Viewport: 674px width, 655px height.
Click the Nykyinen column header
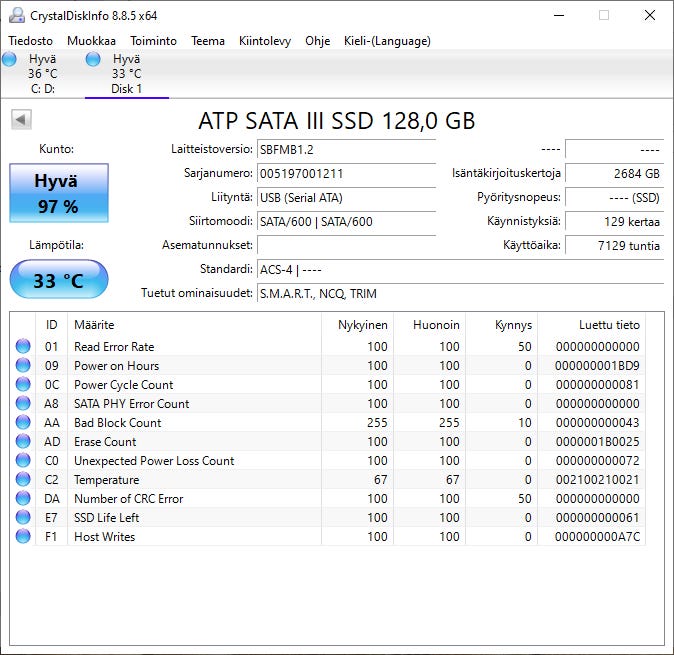pyautogui.click(x=362, y=325)
